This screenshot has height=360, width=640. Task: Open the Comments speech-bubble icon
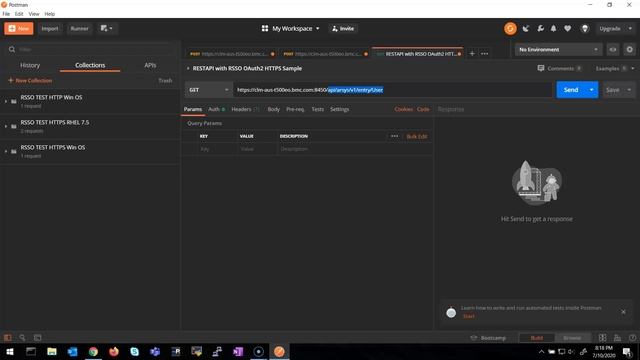click(541, 68)
